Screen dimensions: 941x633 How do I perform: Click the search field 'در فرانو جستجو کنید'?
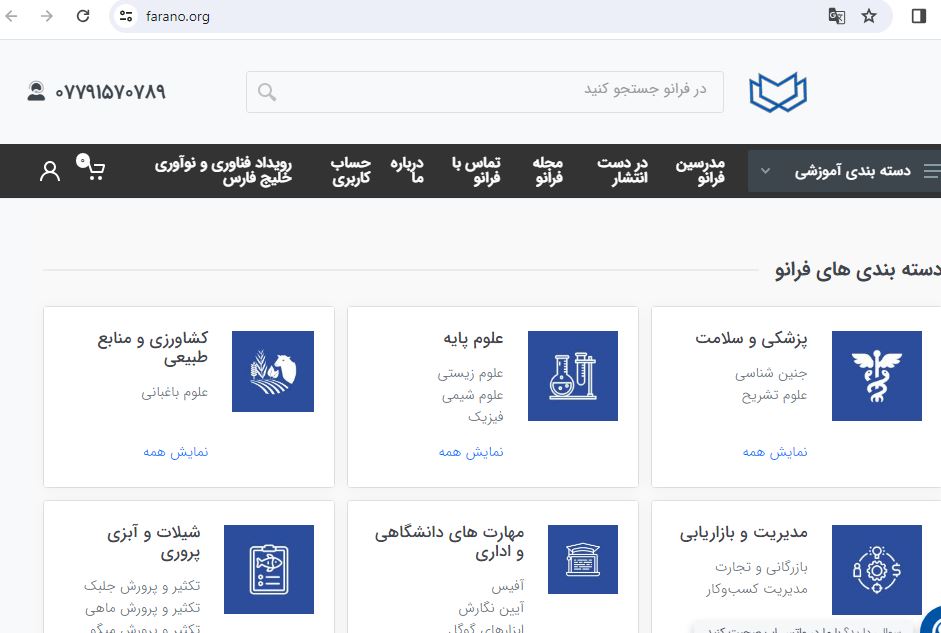[x=484, y=92]
